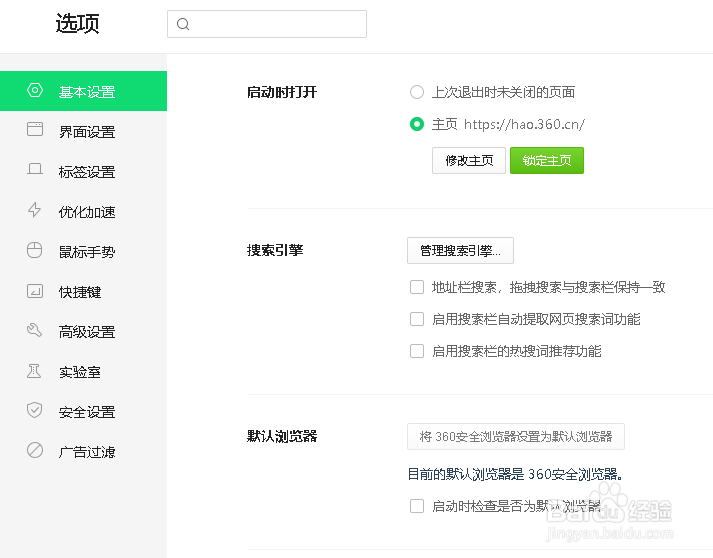This screenshot has width=713, height=558.
Task: Enable address bar and search bar consistency
Action: 417,287
